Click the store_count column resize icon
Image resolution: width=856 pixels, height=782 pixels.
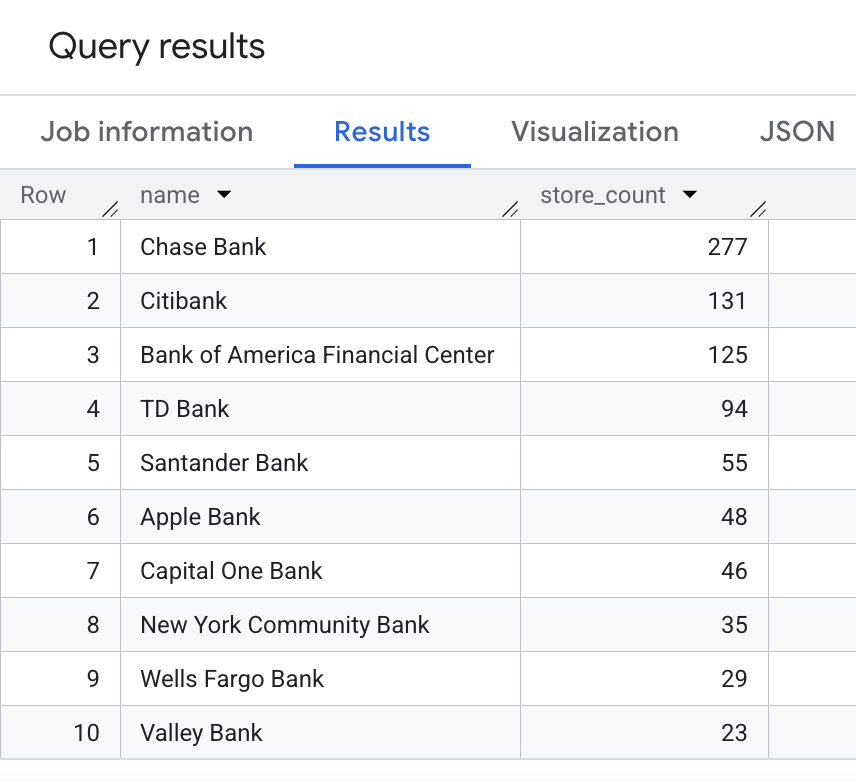[x=759, y=208]
